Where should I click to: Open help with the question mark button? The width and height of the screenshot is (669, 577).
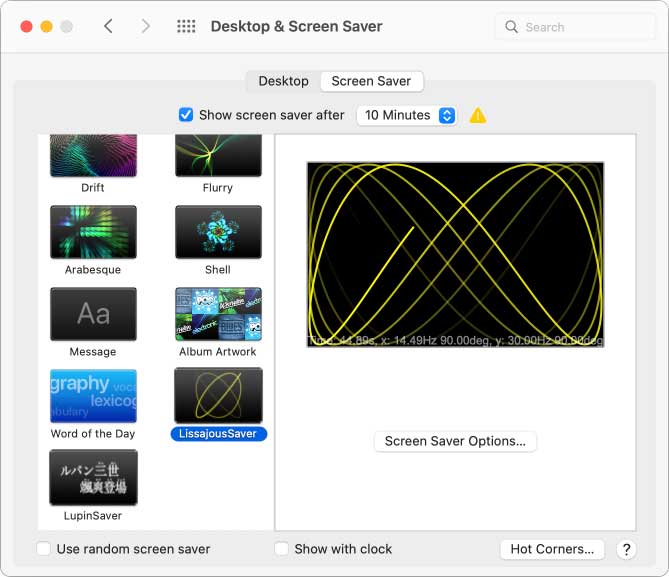(626, 549)
